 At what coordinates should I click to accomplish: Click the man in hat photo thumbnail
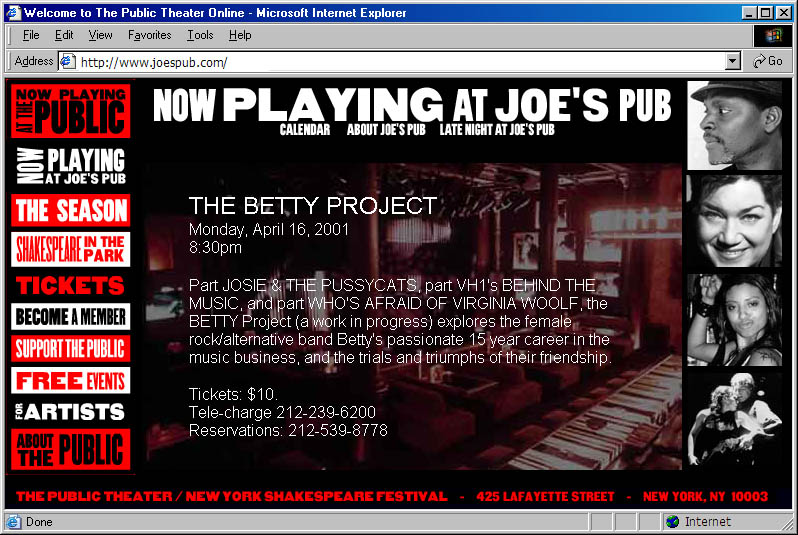click(734, 125)
